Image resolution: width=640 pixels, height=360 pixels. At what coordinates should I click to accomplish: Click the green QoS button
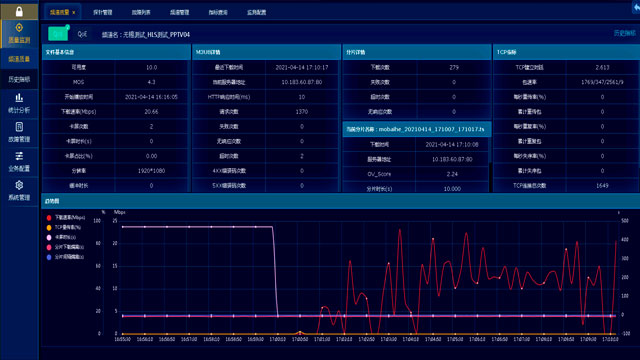pos(58,34)
